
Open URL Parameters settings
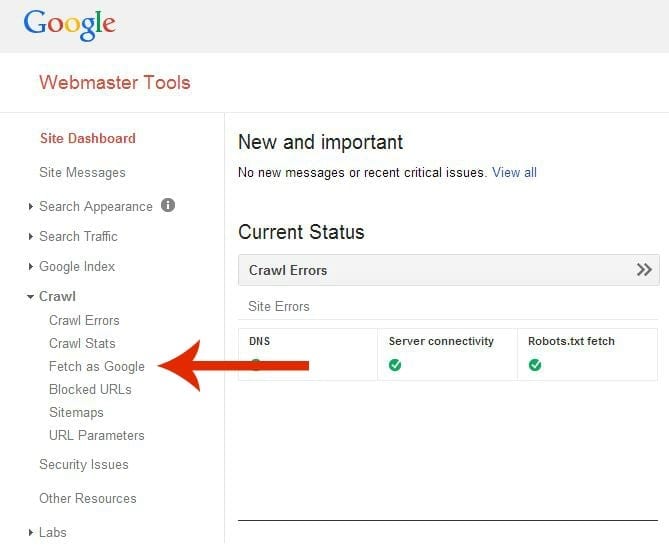[97, 435]
